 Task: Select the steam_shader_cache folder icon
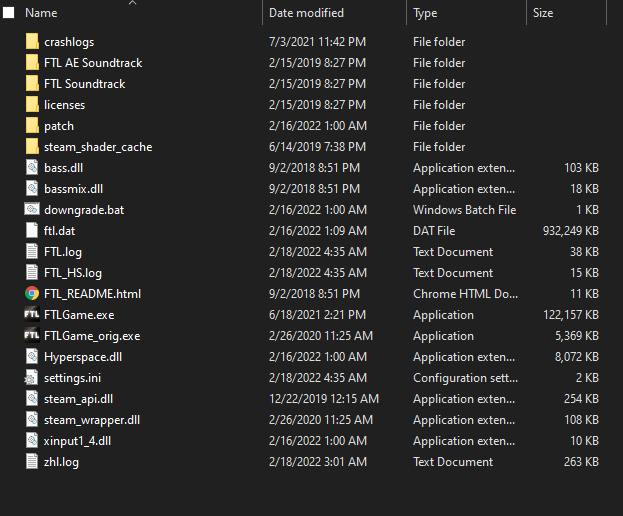pyautogui.click(x=32, y=147)
